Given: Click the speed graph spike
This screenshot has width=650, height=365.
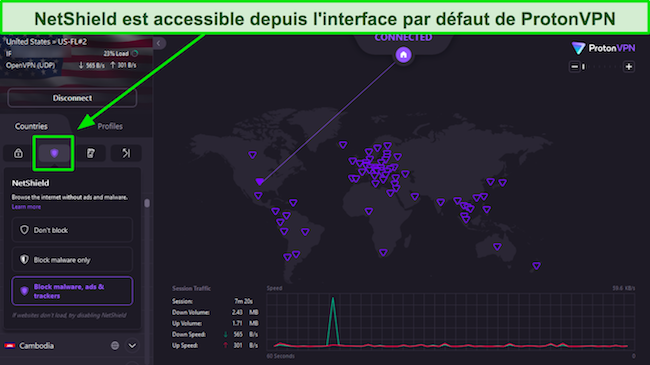Looking at the screenshot, I should 332,321.
